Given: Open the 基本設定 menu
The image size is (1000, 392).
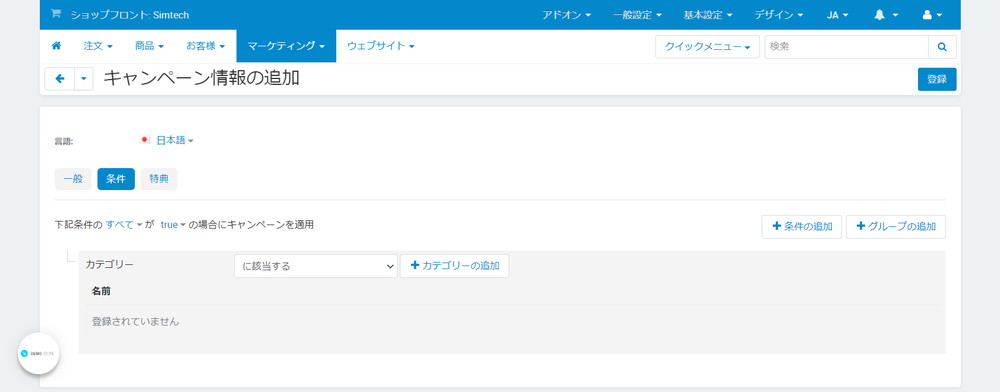Looking at the screenshot, I should coord(708,15).
